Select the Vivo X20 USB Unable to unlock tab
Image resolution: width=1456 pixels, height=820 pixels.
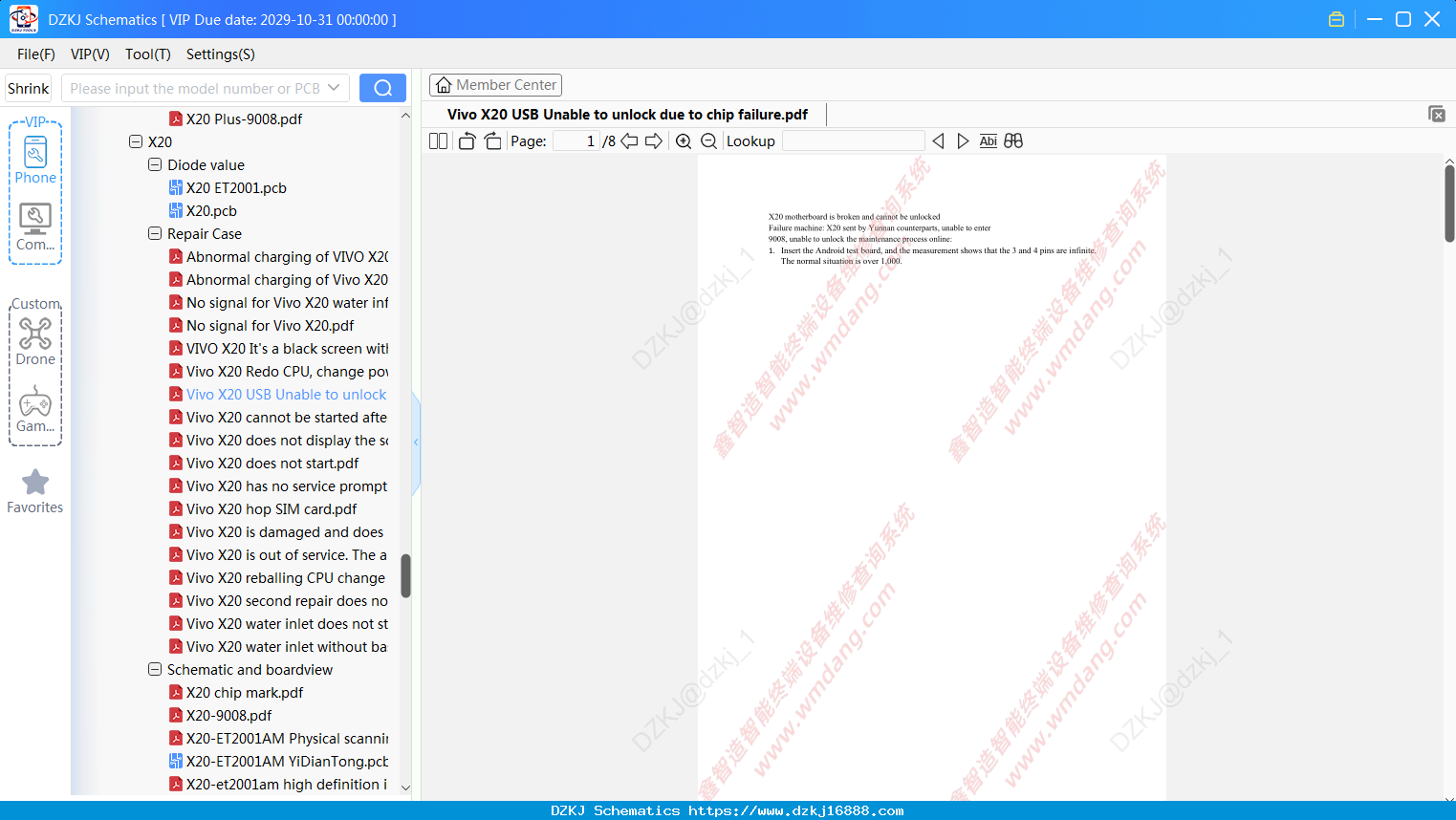tap(627, 114)
